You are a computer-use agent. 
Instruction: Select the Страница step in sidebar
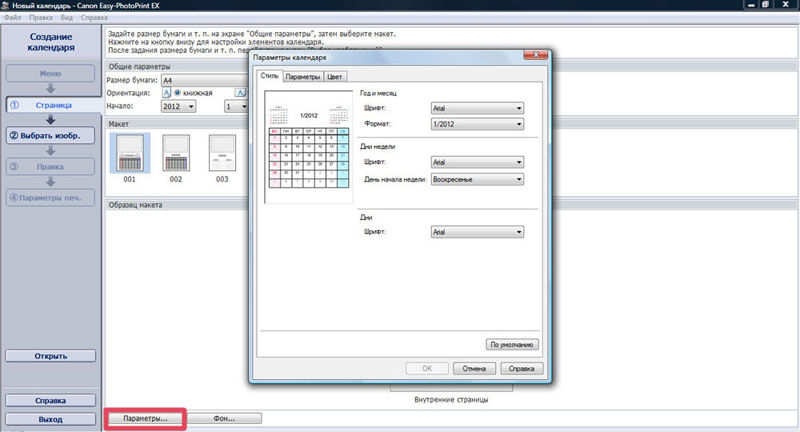(x=54, y=105)
